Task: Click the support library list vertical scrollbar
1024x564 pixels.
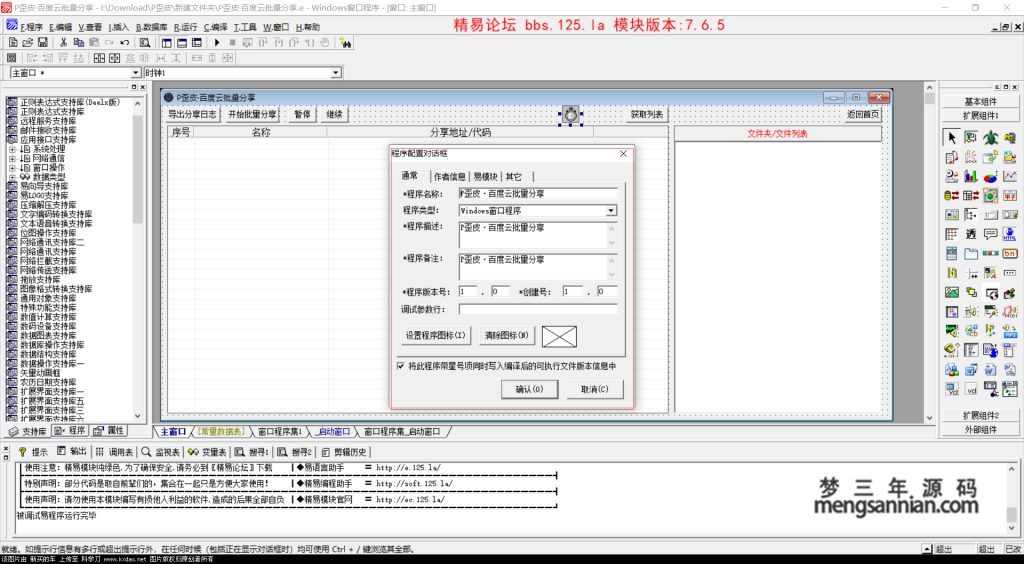Action: (x=138, y=258)
